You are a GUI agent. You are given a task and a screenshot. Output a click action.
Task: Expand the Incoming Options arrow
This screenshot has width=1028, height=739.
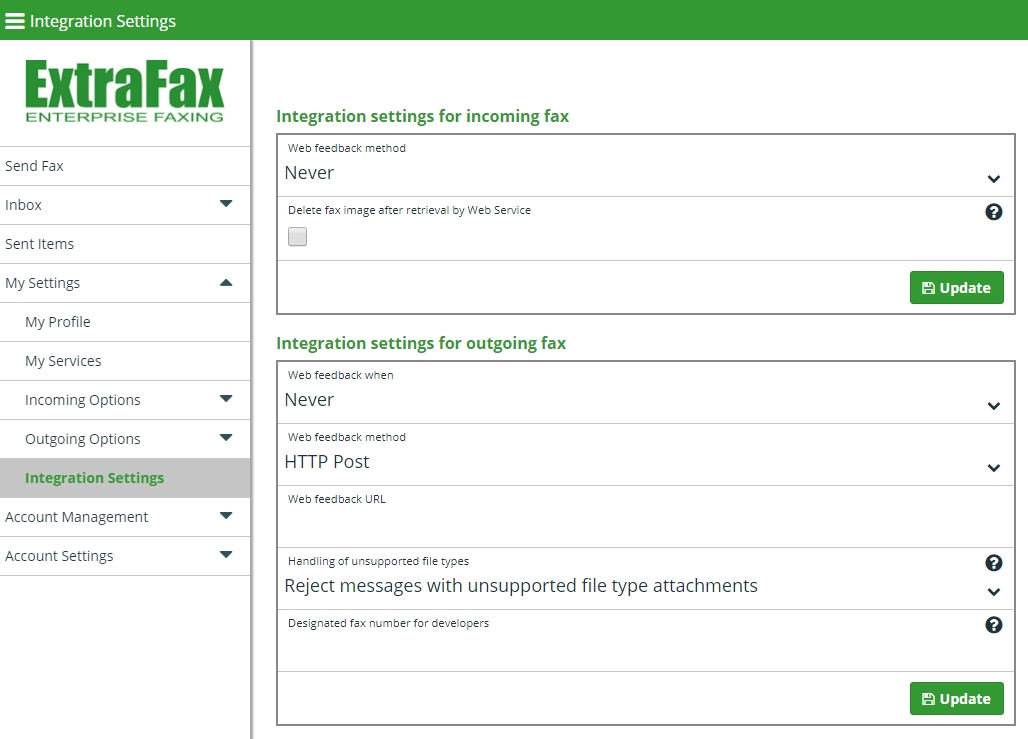tap(226, 399)
